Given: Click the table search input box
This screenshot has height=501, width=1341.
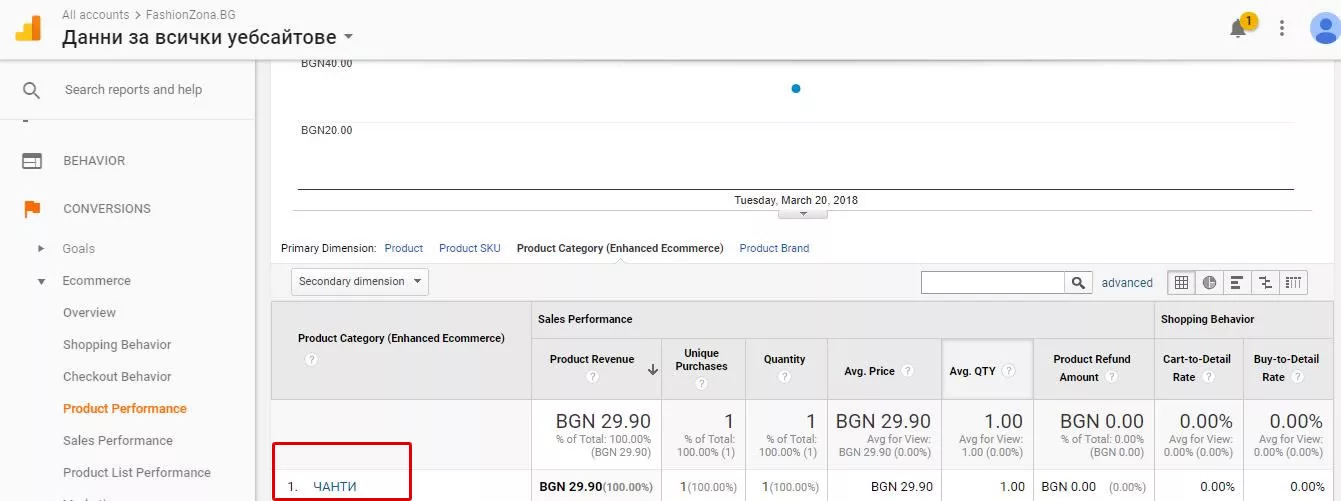Looking at the screenshot, I should pyautogui.click(x=993, y=283).
